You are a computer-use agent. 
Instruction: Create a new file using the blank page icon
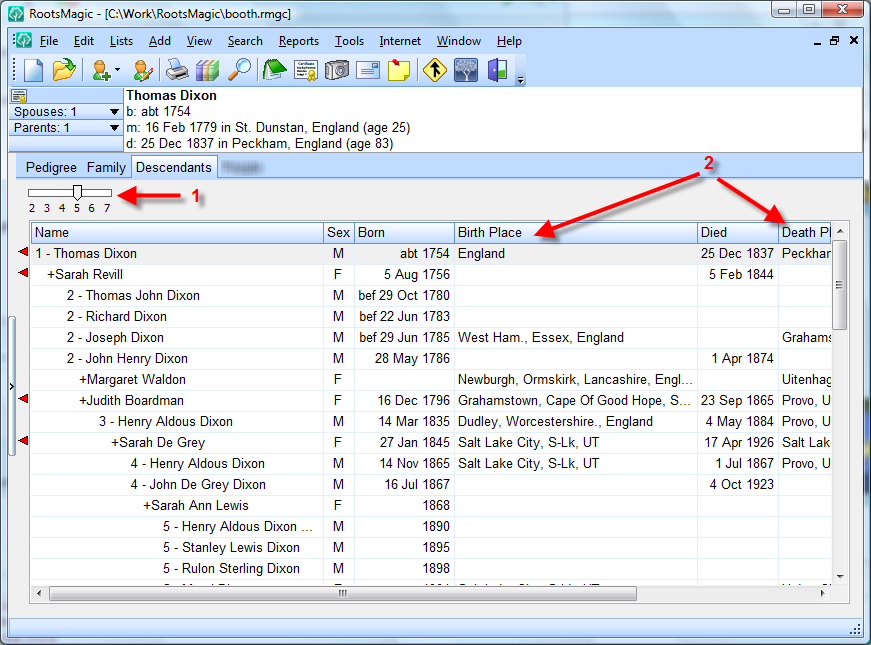point(34,71)
